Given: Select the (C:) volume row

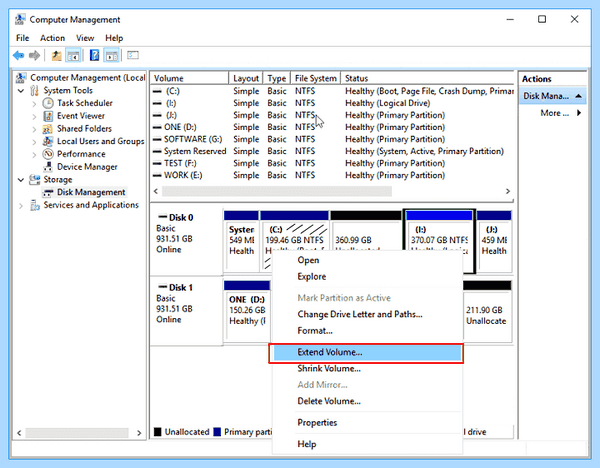Looking at the screenshot, I should pyautogui.click(x=332, y=91).
